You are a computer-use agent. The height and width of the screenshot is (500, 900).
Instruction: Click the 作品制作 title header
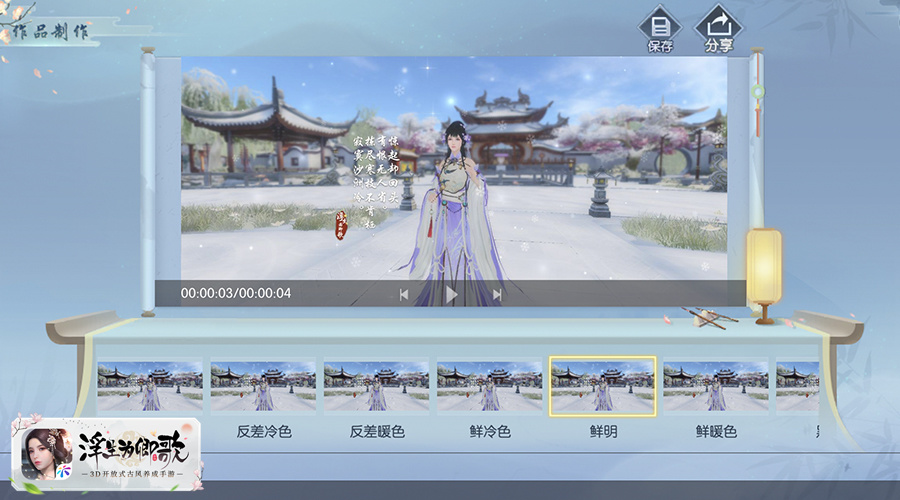[51, 32]
